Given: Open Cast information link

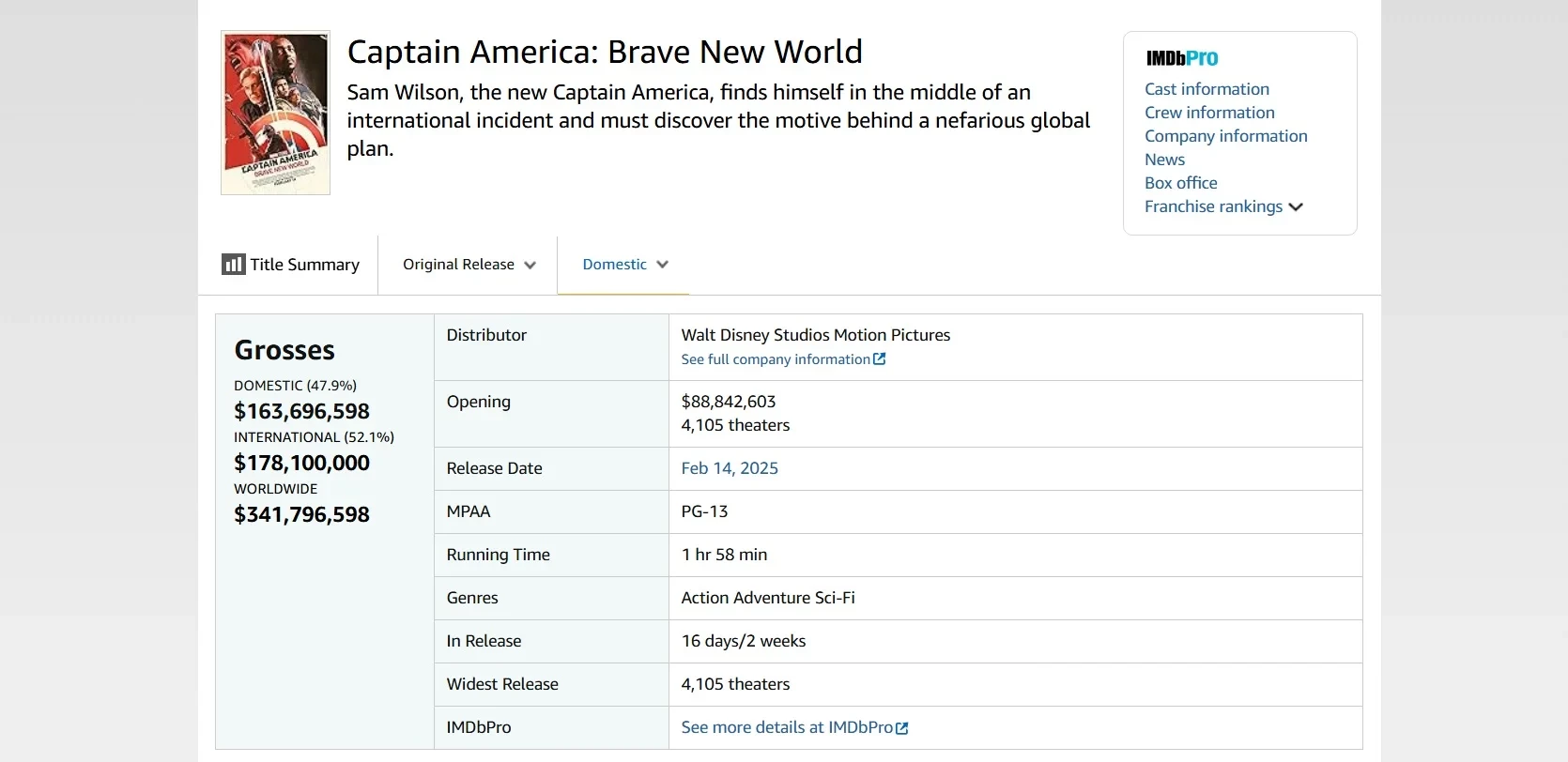Looking at the screenshot, I should pyautogui.click(x=1207, y=89).
